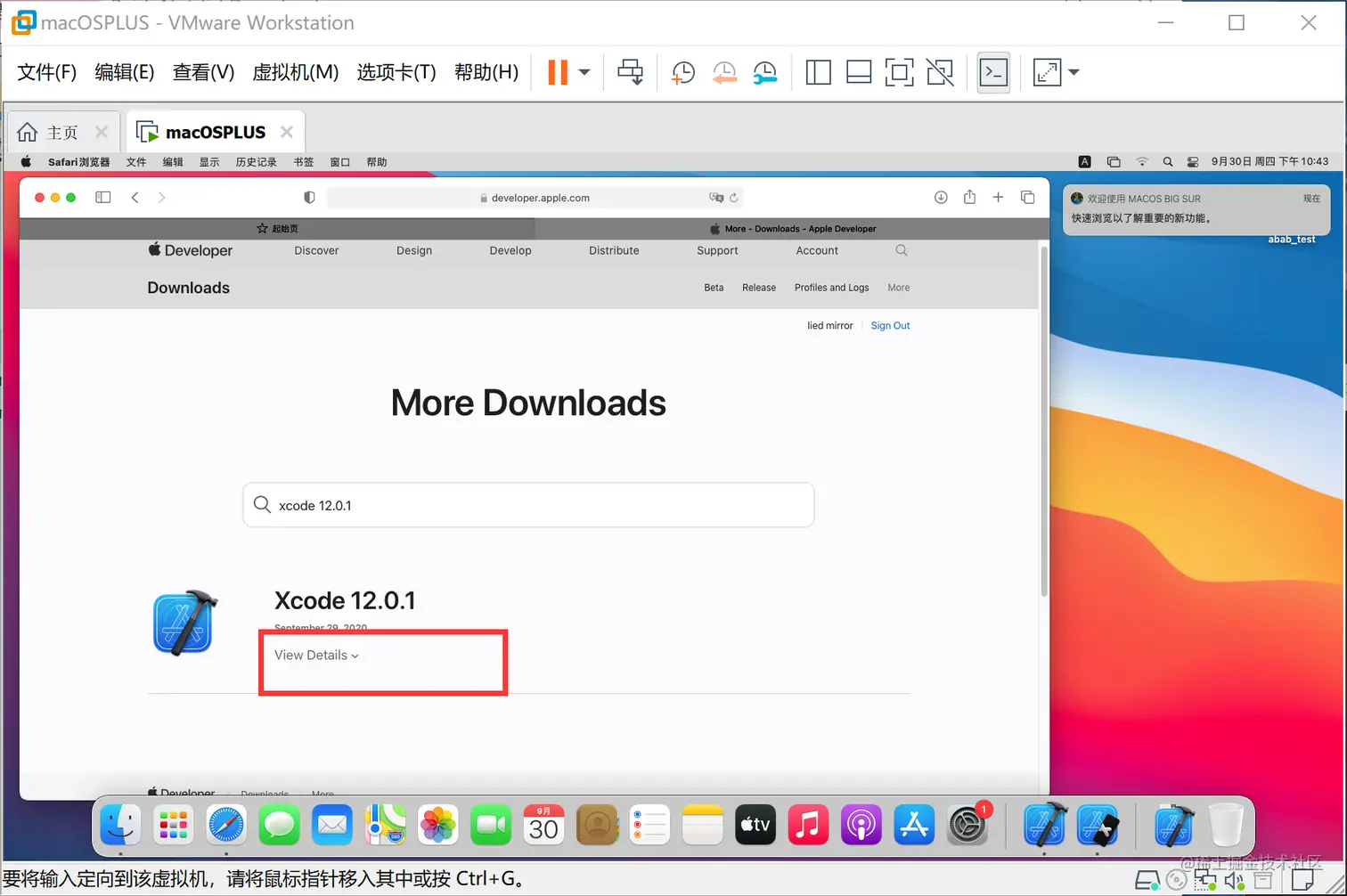Open Messages from the Dock
This screenshot has height=896, width=1347.
pos(279,825)
